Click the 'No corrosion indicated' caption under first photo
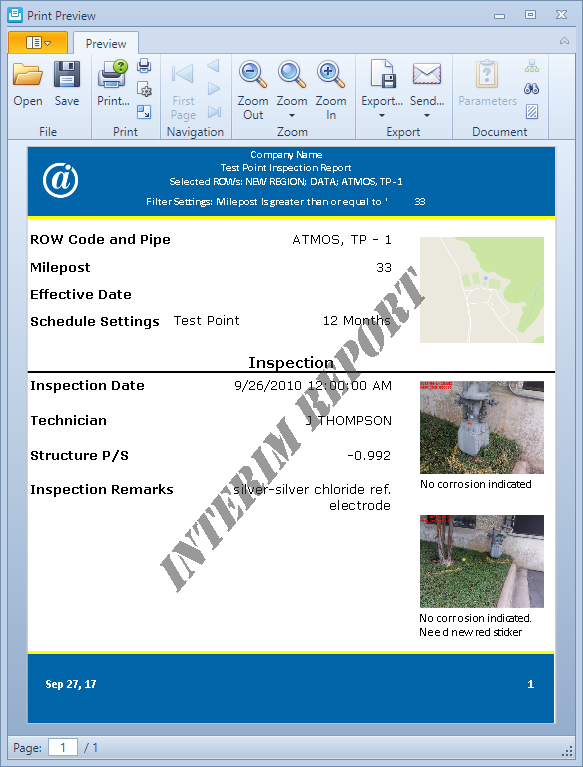Image resolution: width=583 pixels, height=767 pixels. coord(475,484)
